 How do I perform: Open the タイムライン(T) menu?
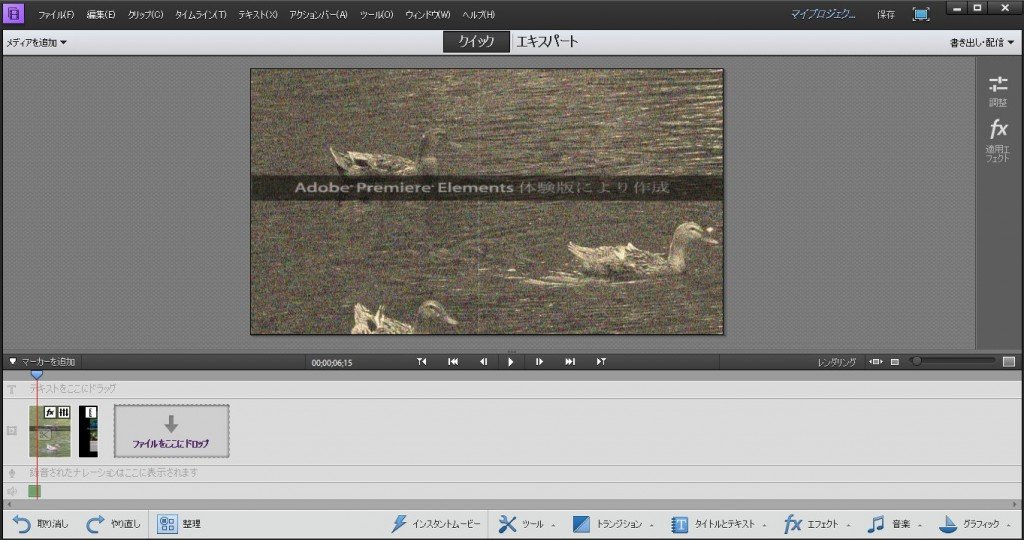coord(200,14)
